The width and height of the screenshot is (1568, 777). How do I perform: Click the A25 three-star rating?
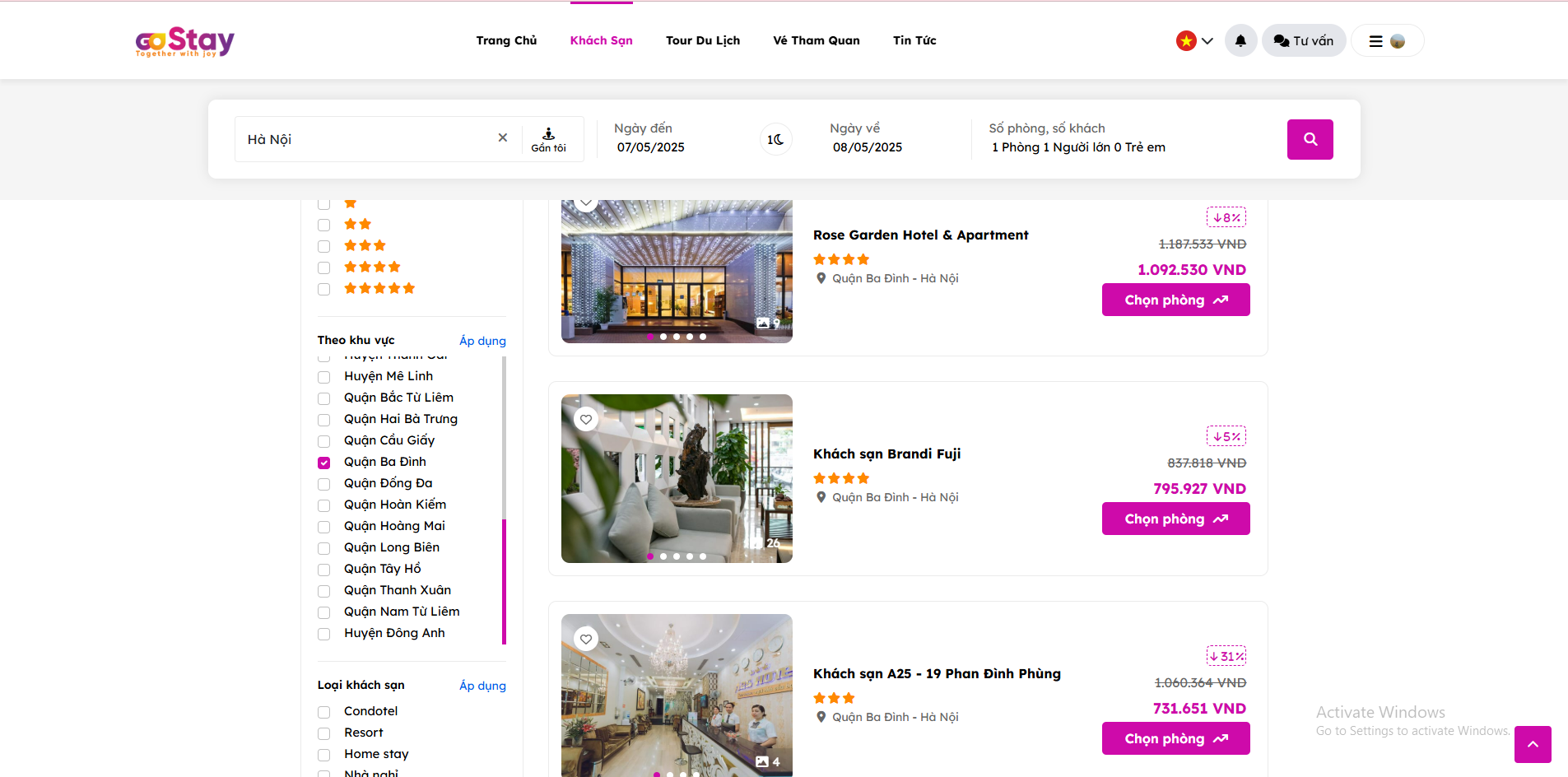(x=834, y=698)
